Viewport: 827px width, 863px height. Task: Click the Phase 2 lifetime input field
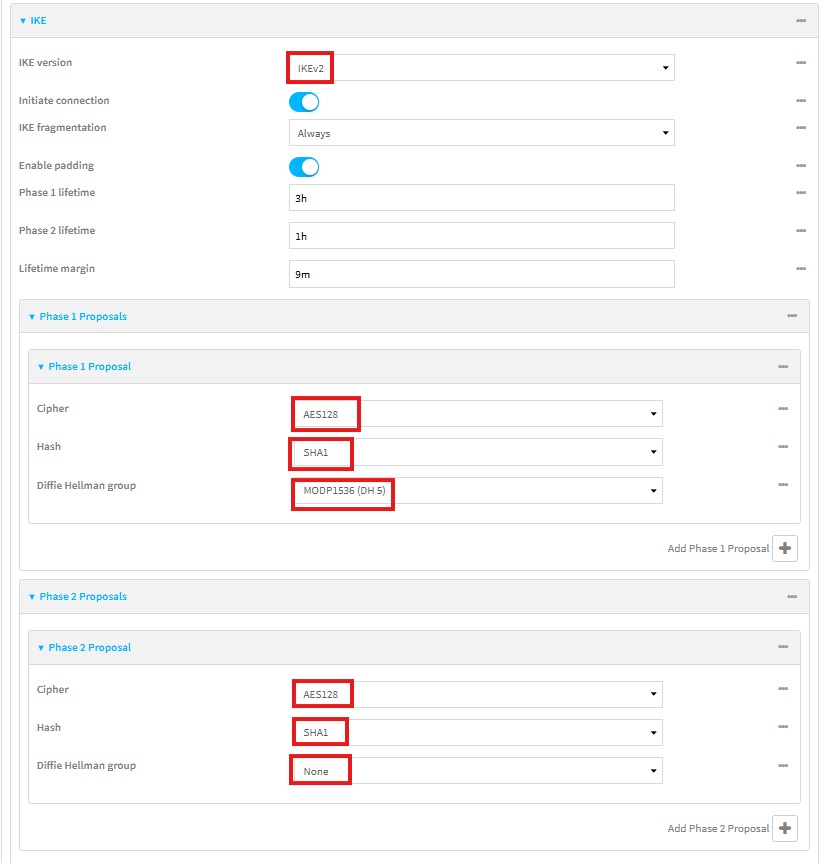tap(481, 235)
